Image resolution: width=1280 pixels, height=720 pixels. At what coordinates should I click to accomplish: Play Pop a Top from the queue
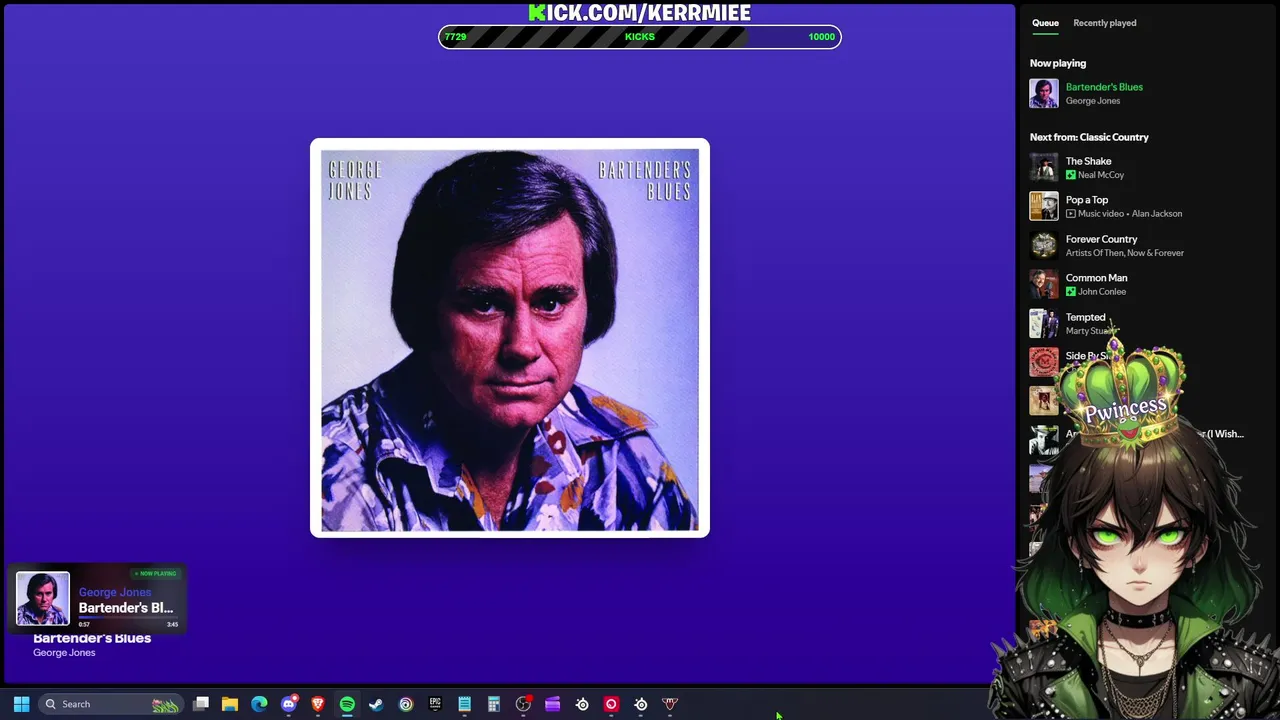pos(1087,200)
